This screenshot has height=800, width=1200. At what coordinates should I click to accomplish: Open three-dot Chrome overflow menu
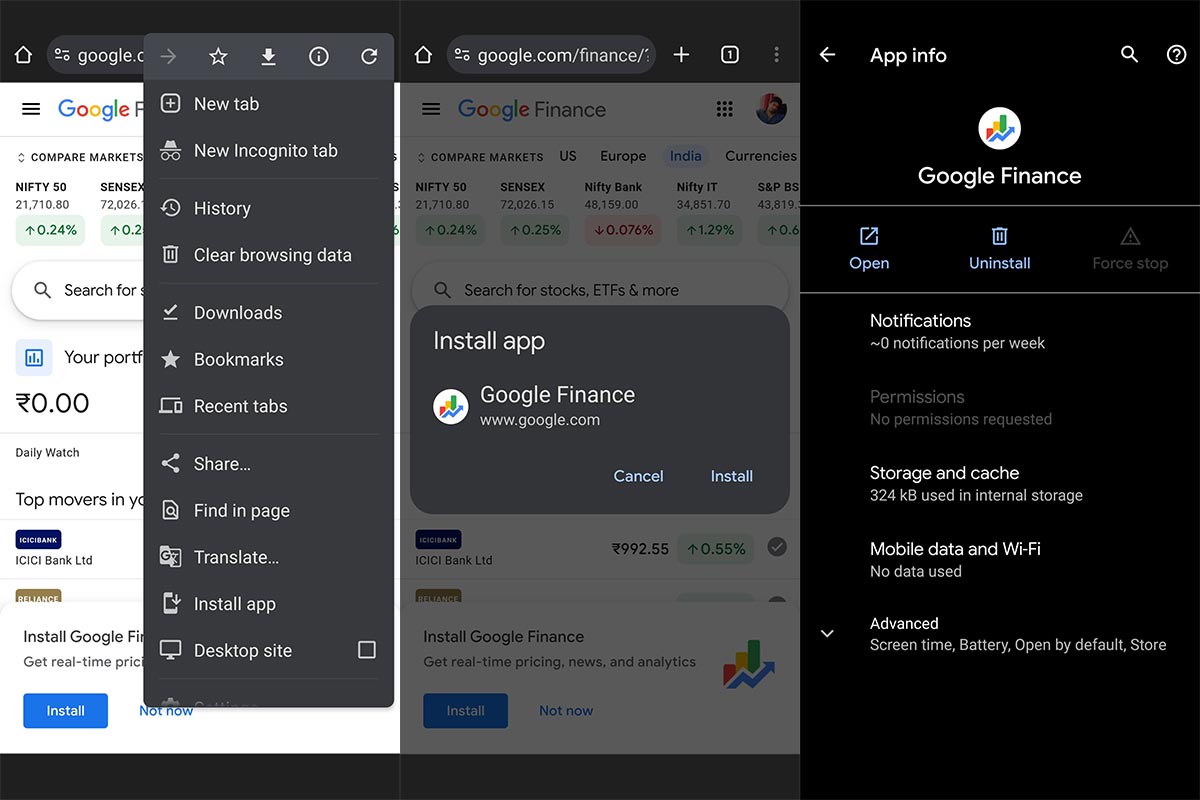pyautogui.click(x=776, y=55)
